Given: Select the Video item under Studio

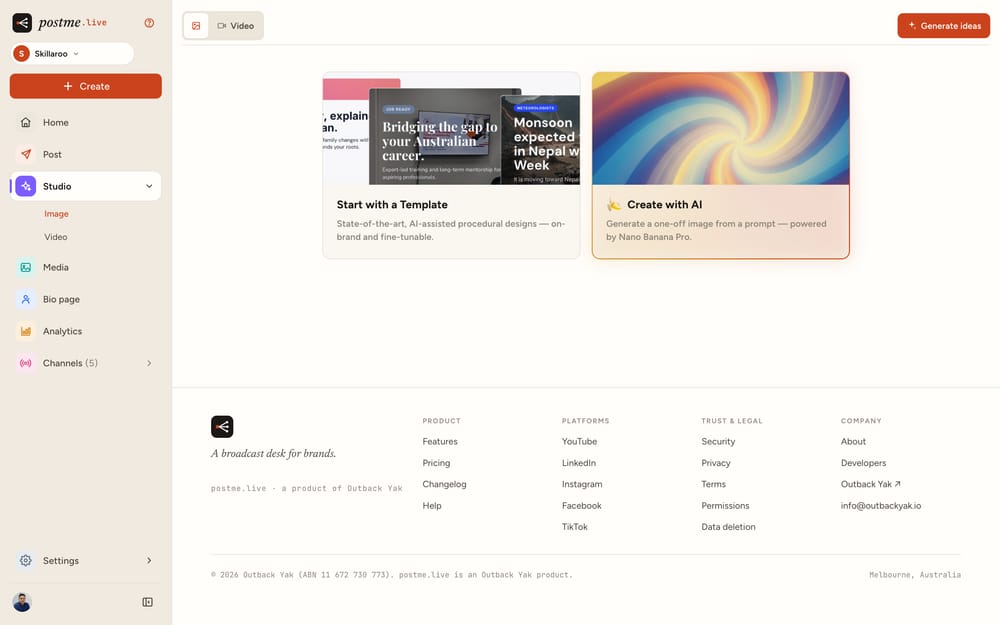Looking at the screenshot, I should 55,237.
